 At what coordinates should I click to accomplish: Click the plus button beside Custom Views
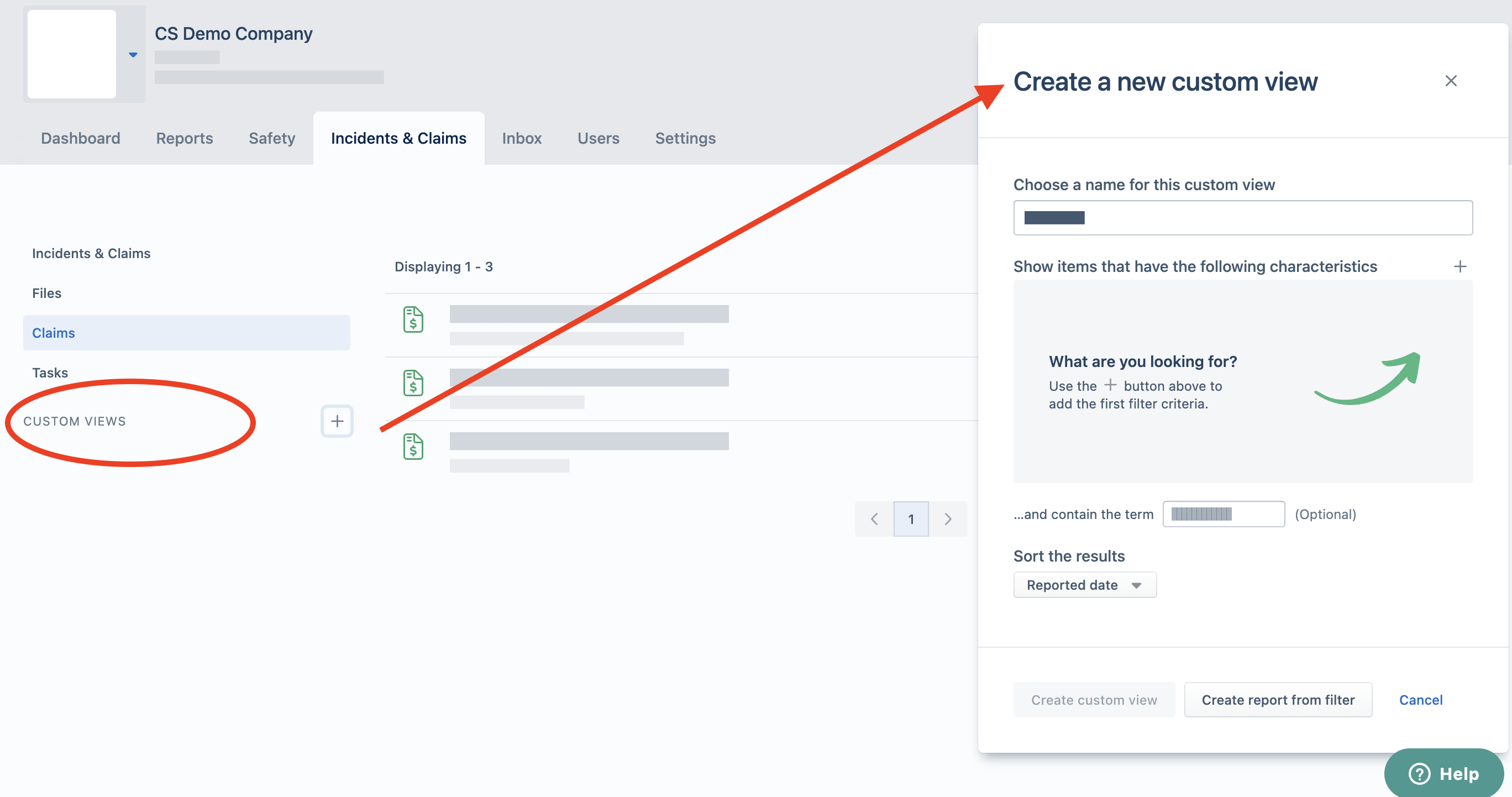[337, 421]
